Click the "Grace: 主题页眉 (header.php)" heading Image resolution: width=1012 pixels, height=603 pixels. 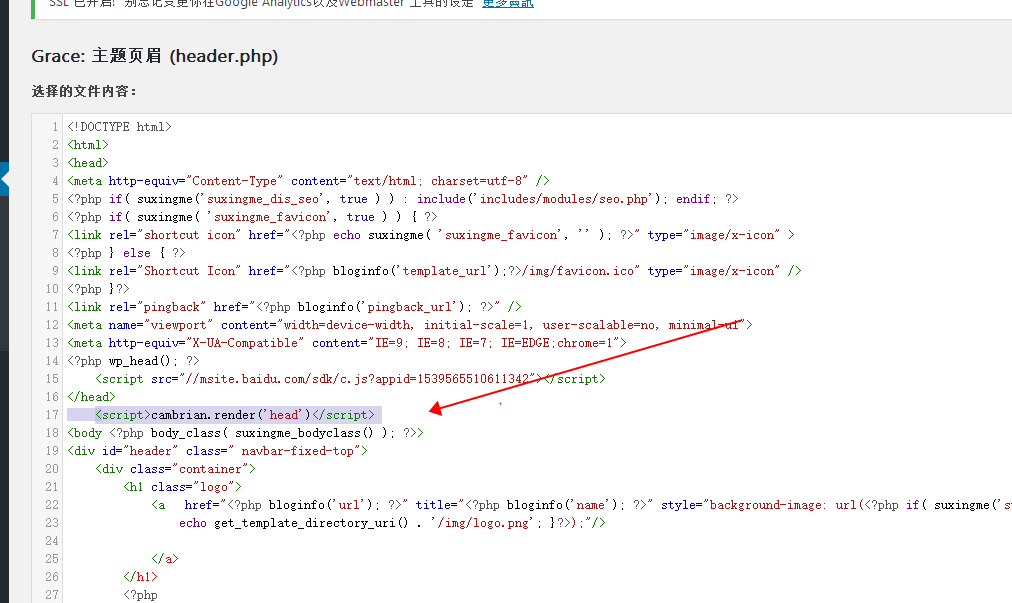155,56
